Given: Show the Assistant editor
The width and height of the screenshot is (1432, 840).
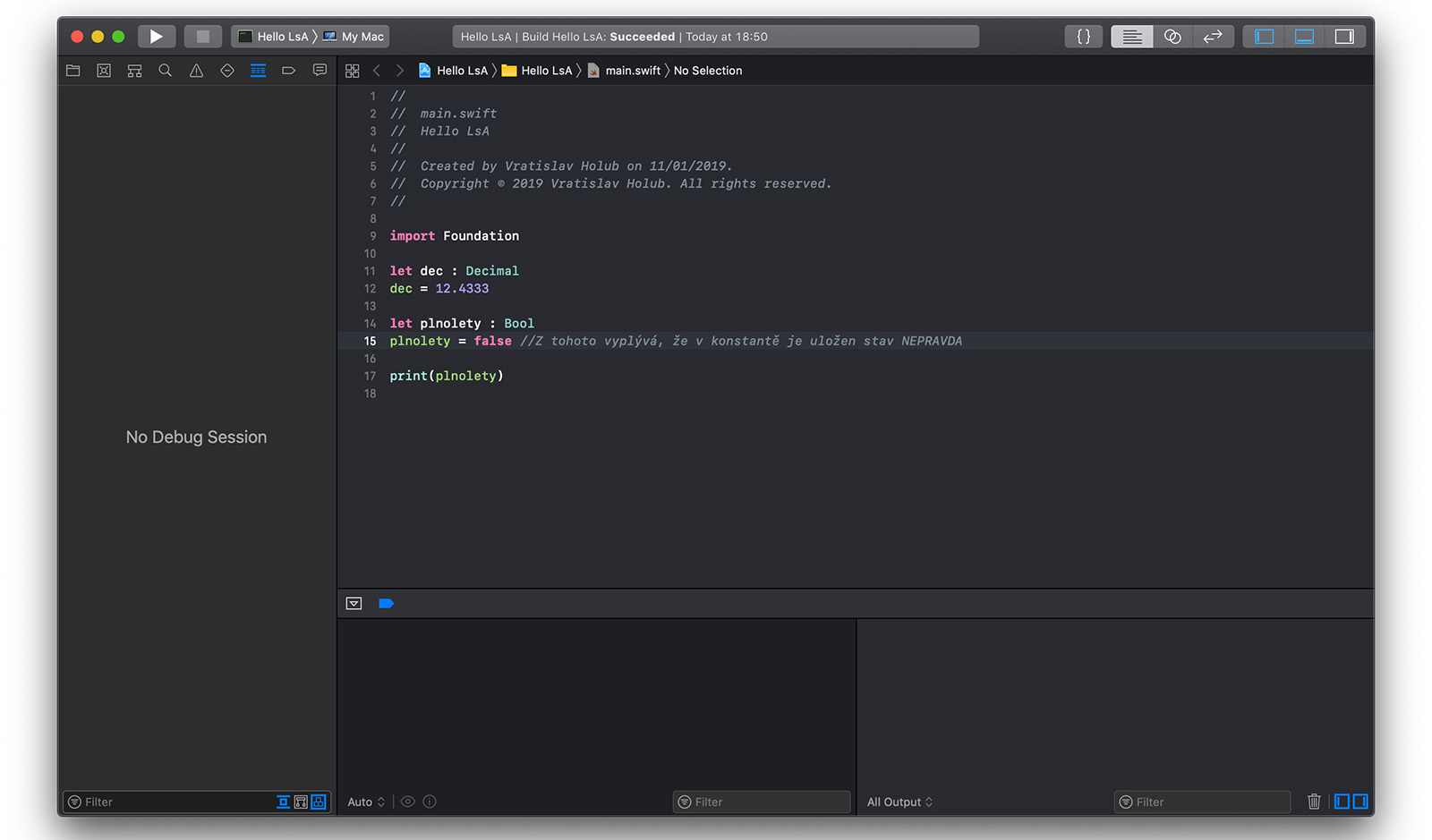Looking at the screenshot, I should click(x=1172, y=37).
